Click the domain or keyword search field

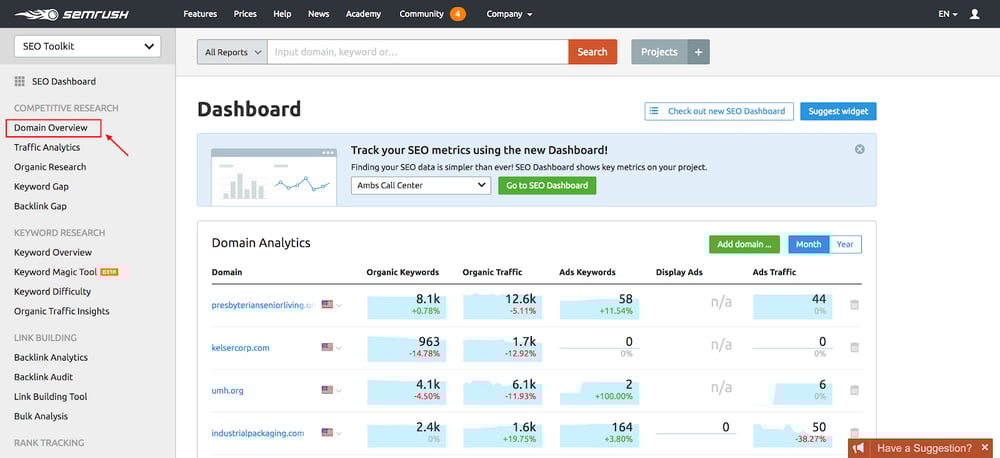click(x=418, y=52)
